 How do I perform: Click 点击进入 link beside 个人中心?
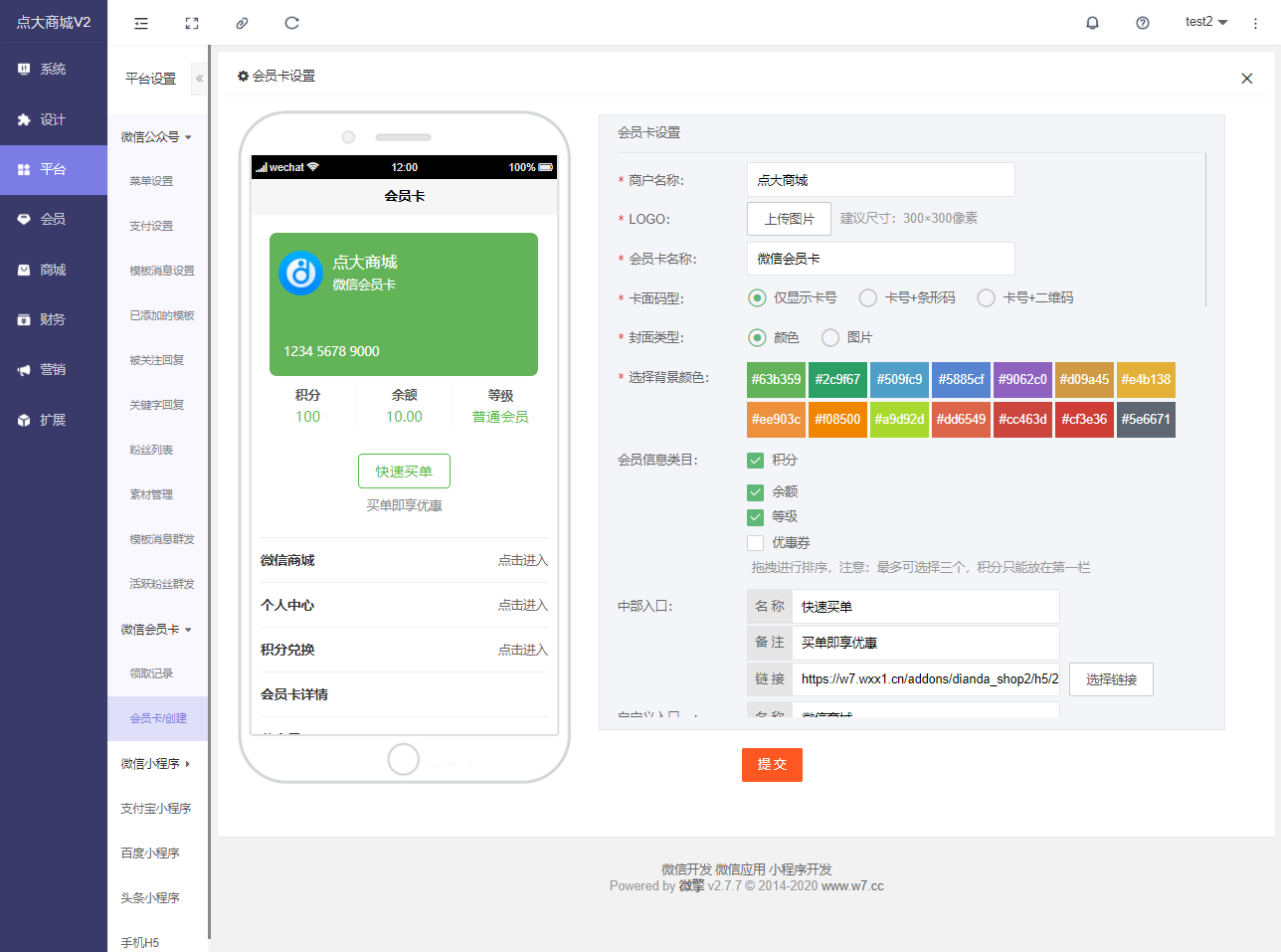(523, 605)
